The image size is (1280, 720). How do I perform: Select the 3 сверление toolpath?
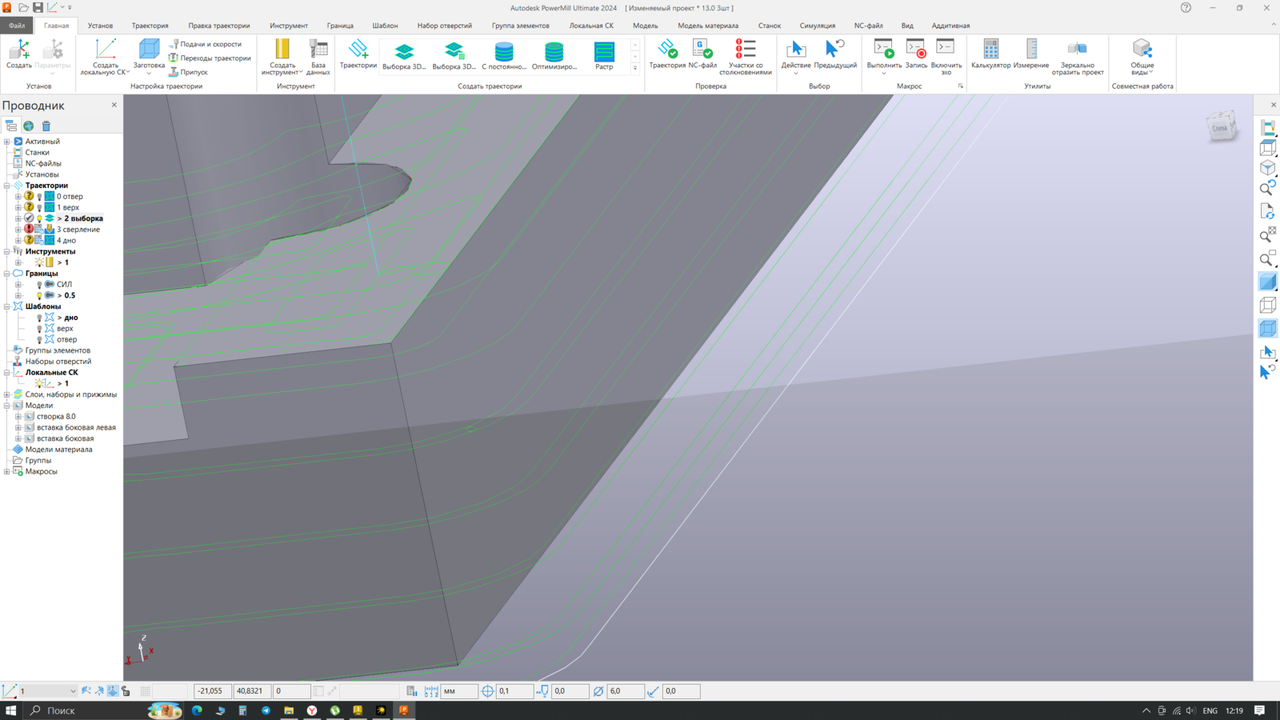78,230
